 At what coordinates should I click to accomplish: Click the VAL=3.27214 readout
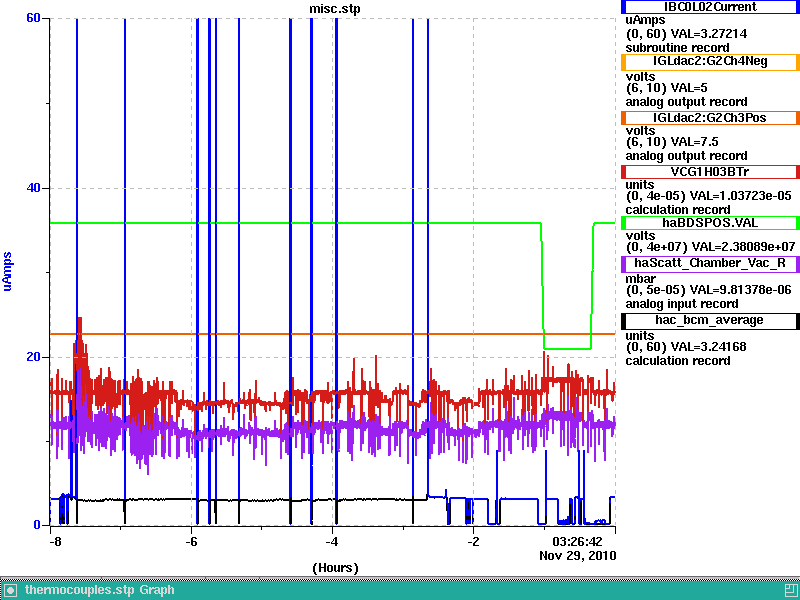point(709,34)
